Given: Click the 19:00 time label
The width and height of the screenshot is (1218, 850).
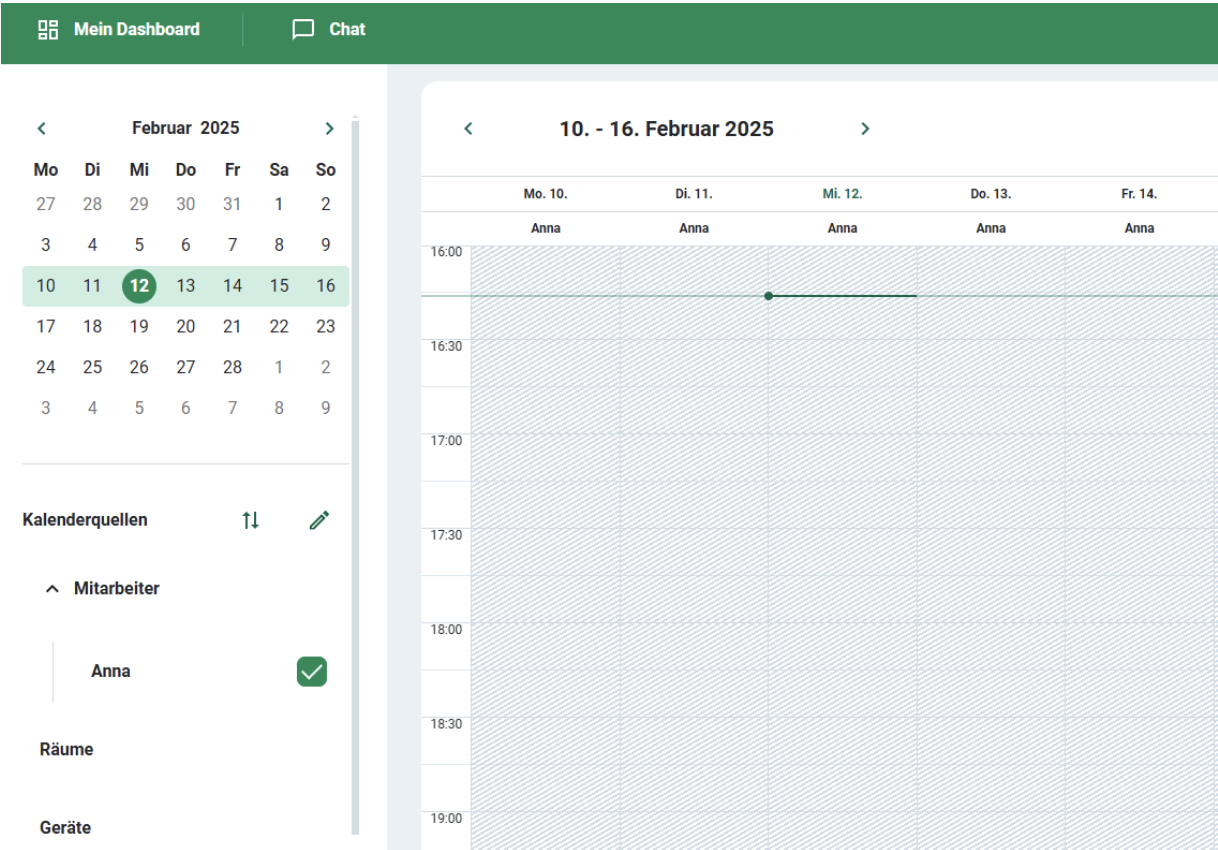Looking at the screenshot, I should click(x=447, y=818).
